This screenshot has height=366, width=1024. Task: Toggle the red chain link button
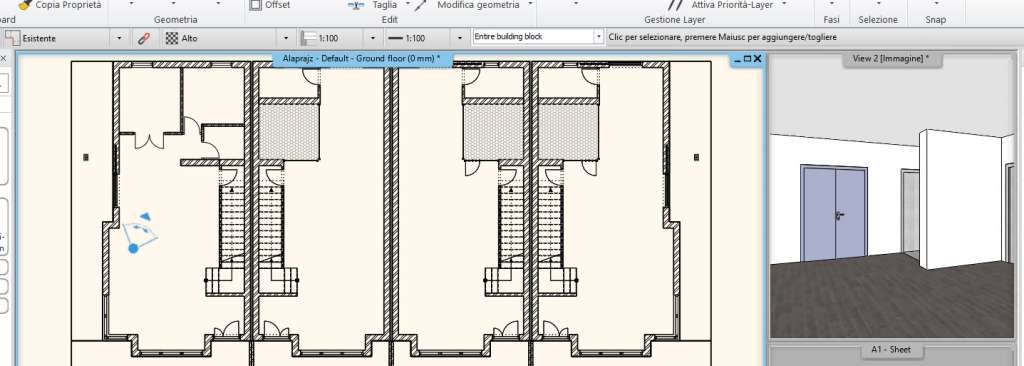[x=144, y=39]
